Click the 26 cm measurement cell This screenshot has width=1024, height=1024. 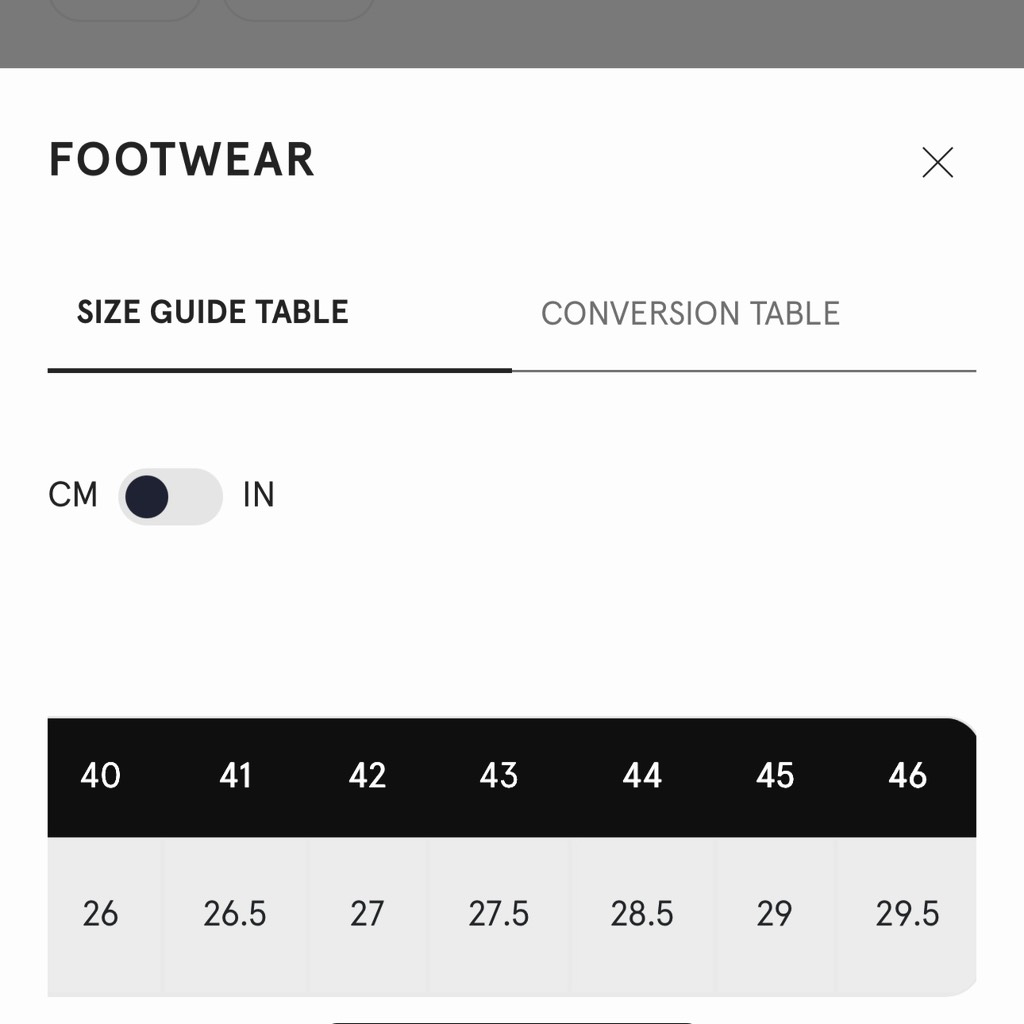tap(100, 914)
